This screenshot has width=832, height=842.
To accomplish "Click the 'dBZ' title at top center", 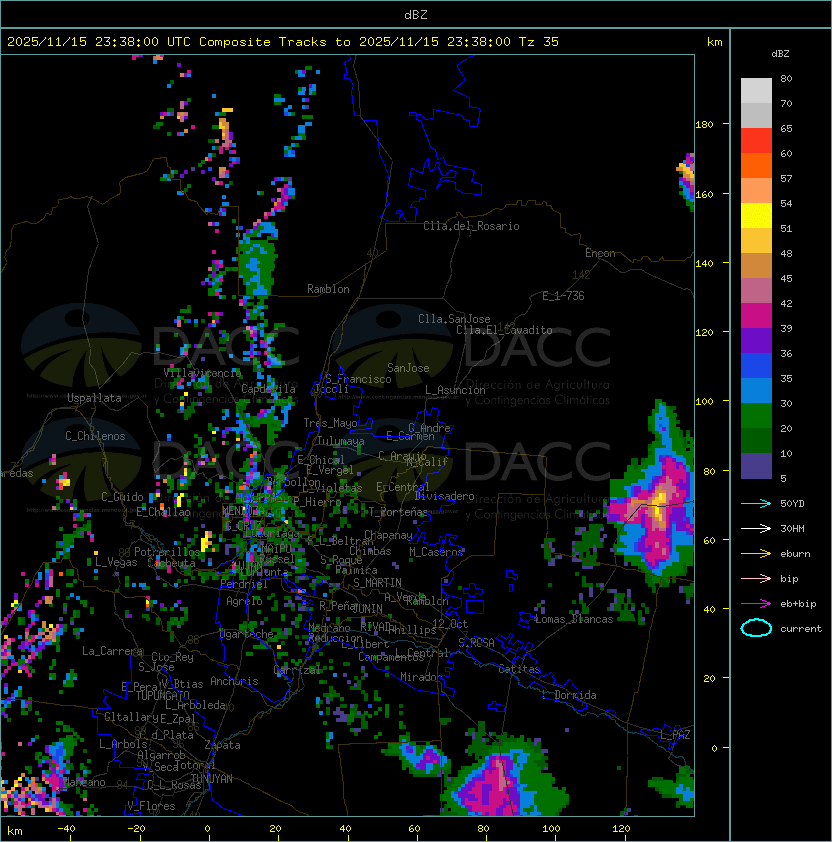I will pyautogui.click(x=416, y=15).
